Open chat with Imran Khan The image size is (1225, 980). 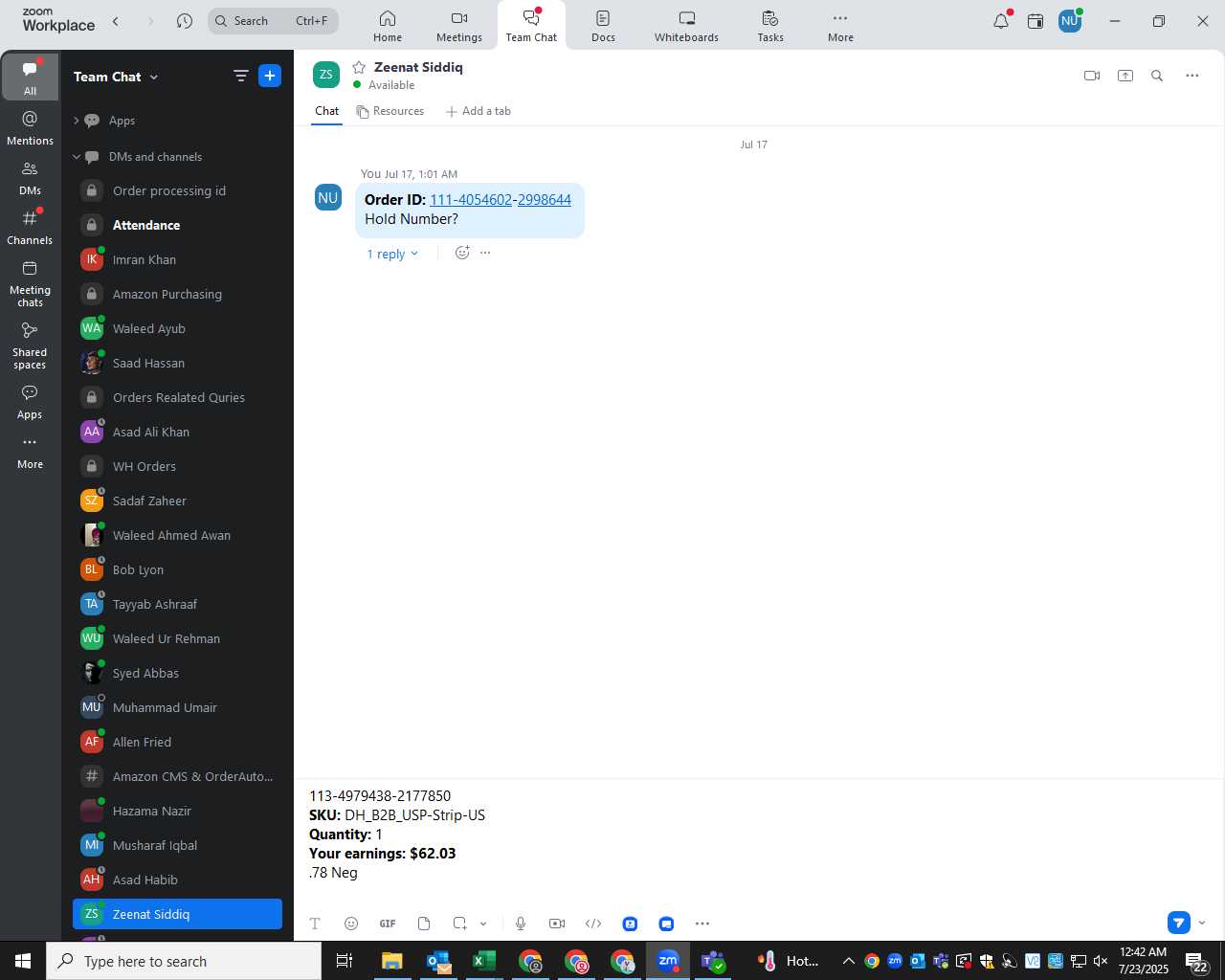178,259
